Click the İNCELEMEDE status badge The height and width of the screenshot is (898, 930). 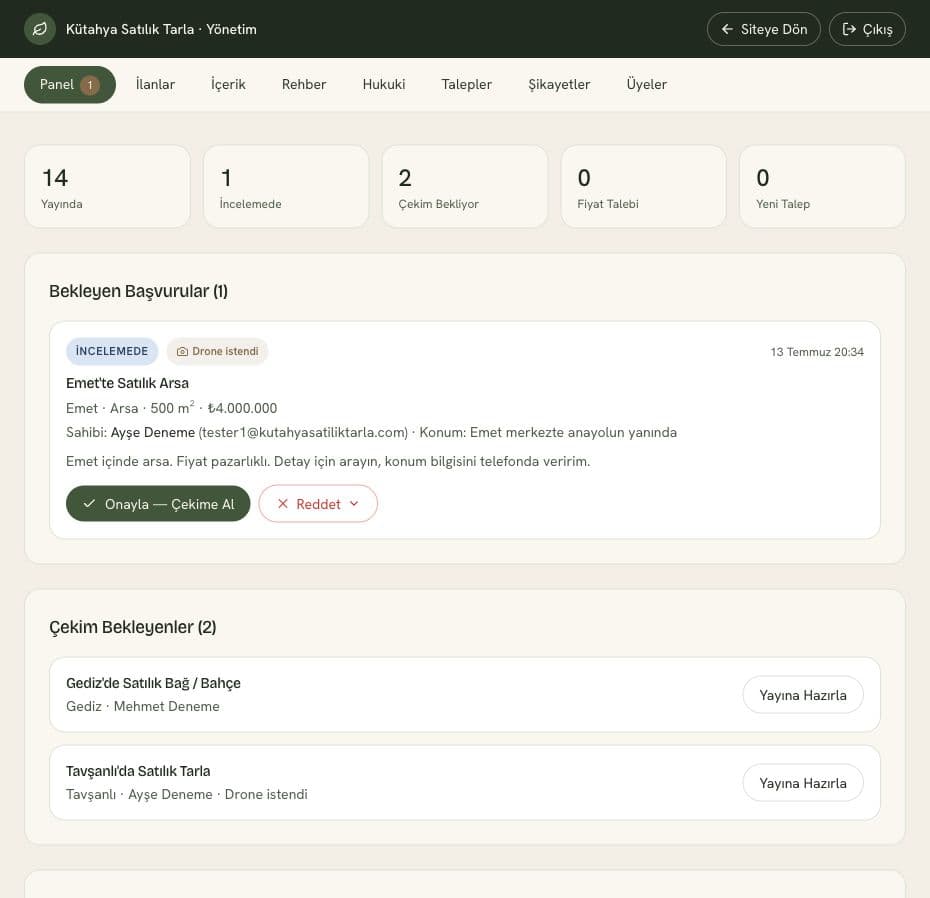(x=112, y=351)
